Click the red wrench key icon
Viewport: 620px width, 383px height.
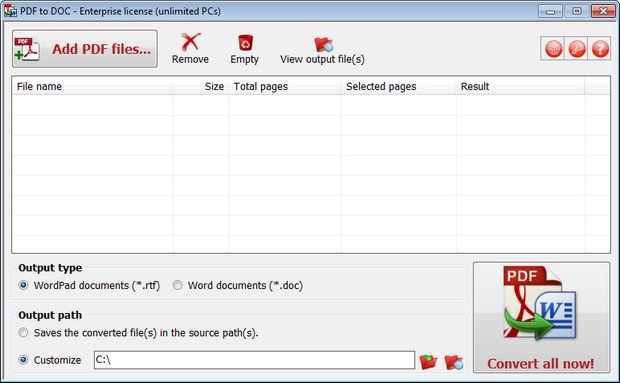point(577,49)
